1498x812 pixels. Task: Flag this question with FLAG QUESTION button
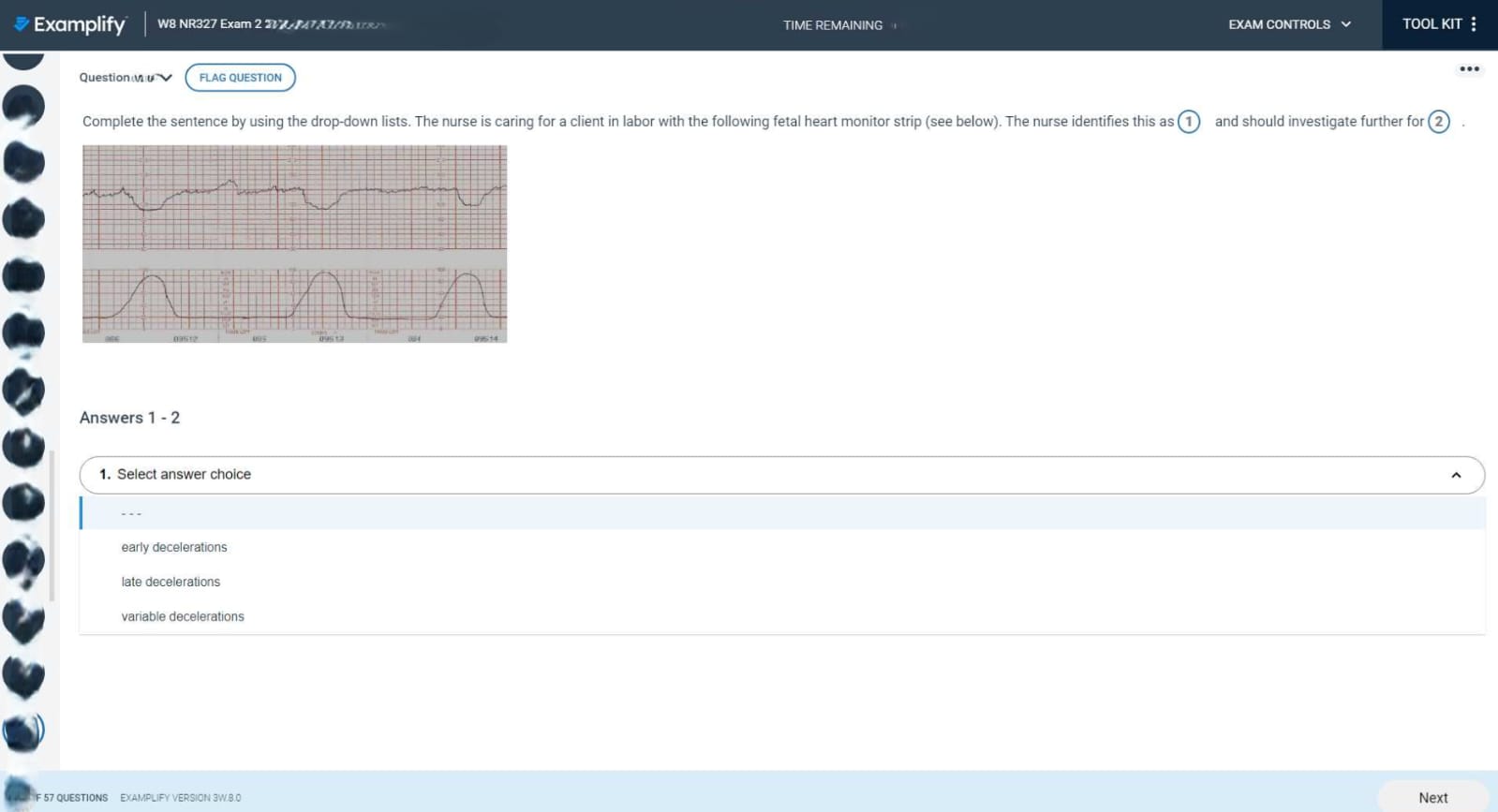point(240,78)
